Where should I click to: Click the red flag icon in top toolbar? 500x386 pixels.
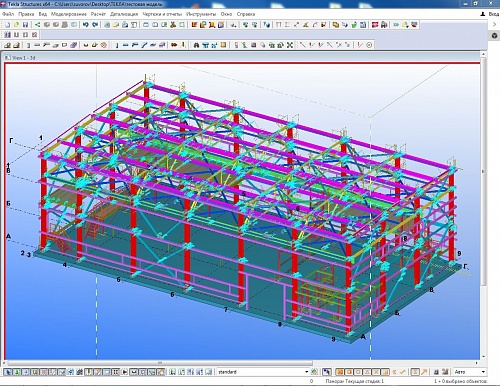pos(375,25)
